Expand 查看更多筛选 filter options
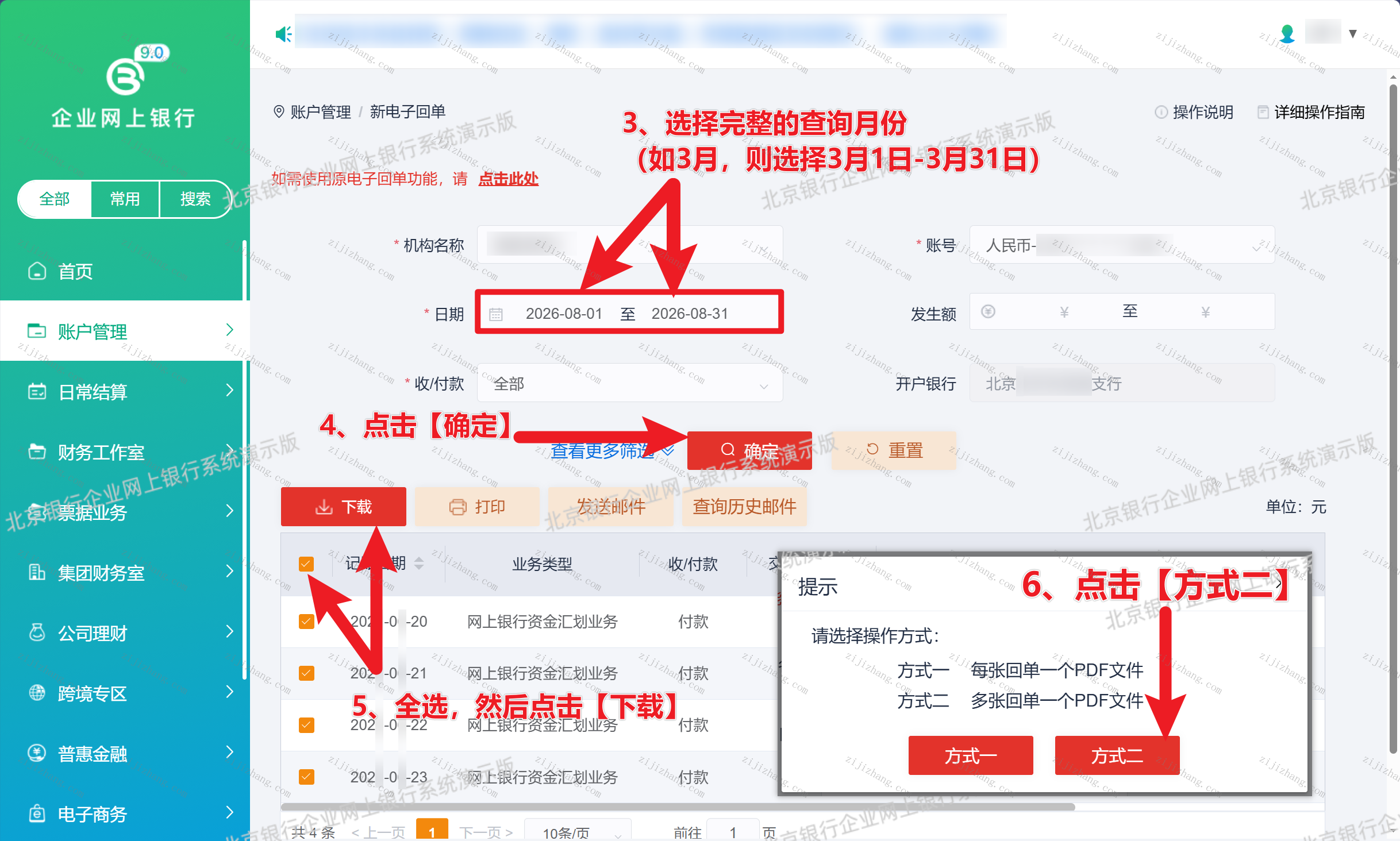Image resolution: width=1400 pixels, height=841 pixels. pyautogui.click(x=612, y=451)
